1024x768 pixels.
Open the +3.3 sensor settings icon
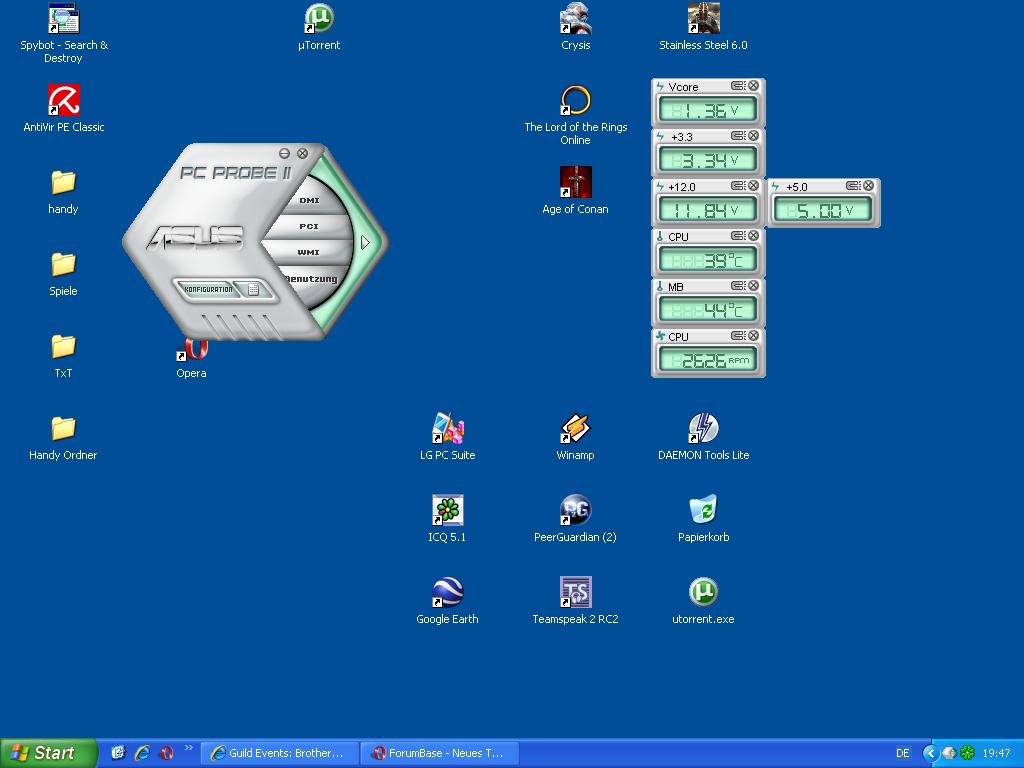738,136
